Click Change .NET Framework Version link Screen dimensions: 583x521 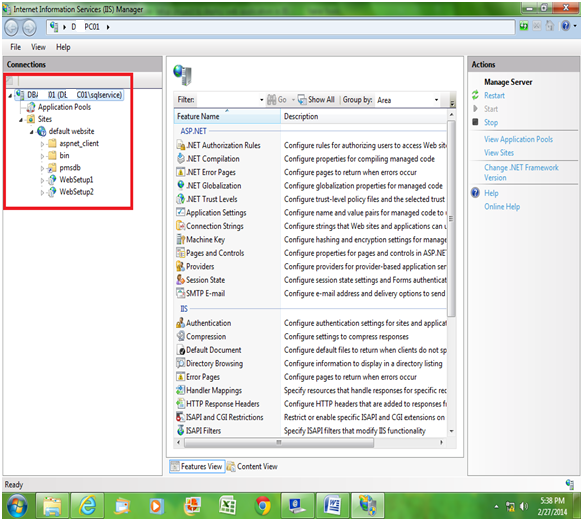tap(521, 173)
